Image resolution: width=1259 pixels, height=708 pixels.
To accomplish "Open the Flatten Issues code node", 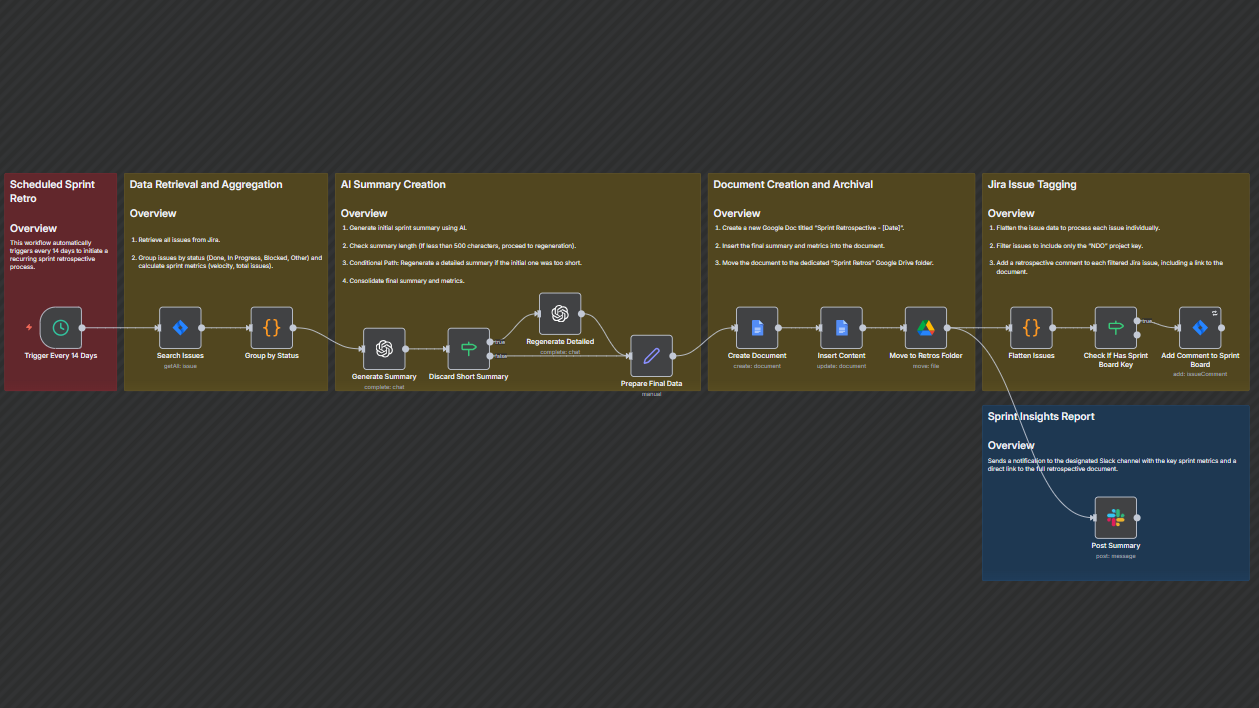I will pyautogui.click(x=1031, y=327).
